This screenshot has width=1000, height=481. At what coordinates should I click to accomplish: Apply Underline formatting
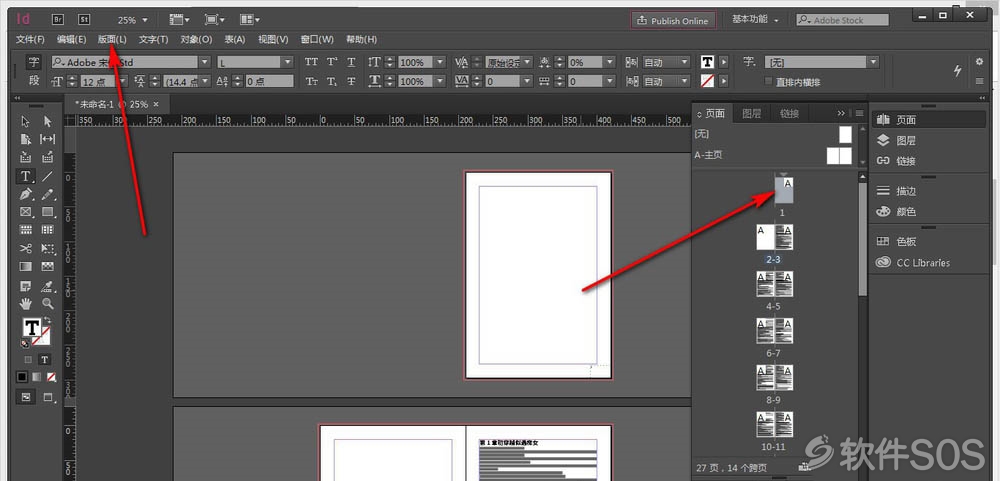pos(351,63)
